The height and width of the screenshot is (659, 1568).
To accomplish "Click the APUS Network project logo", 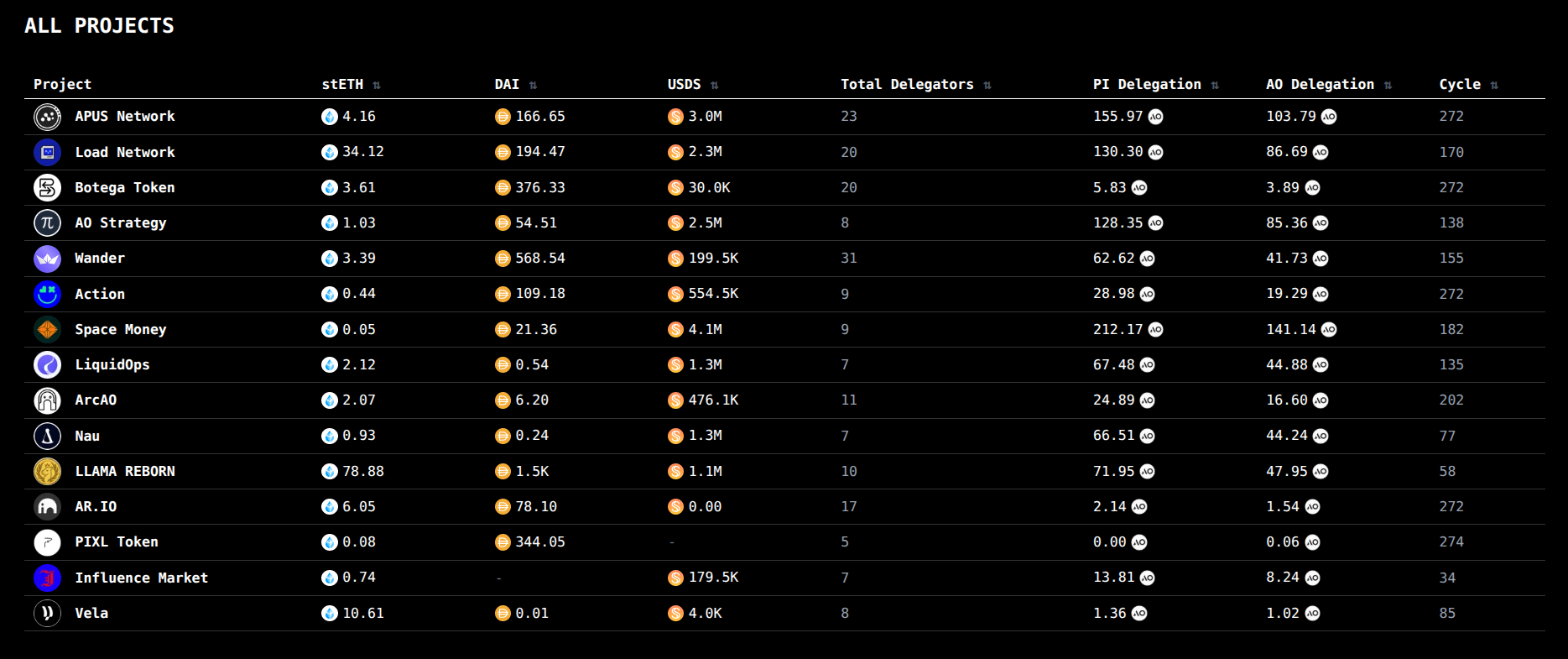I will point(47,117).
